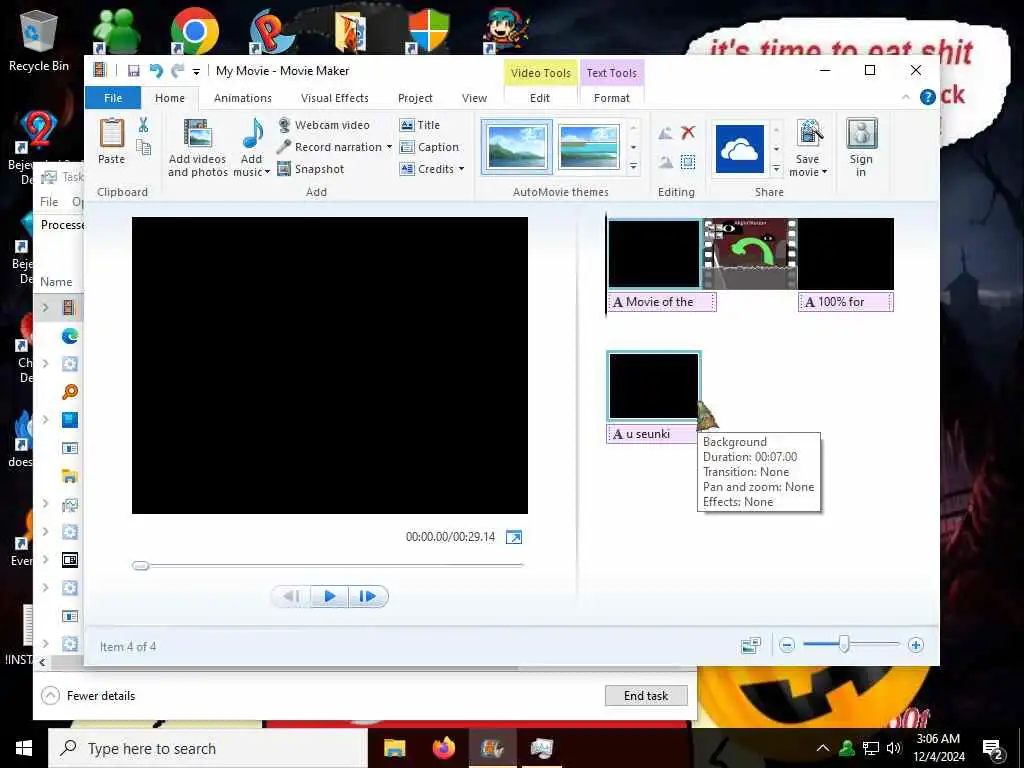Open the File tab in Movie Maker
Image resolution: width=1024 pixels, height=768 pixels.
coord(113,98)
